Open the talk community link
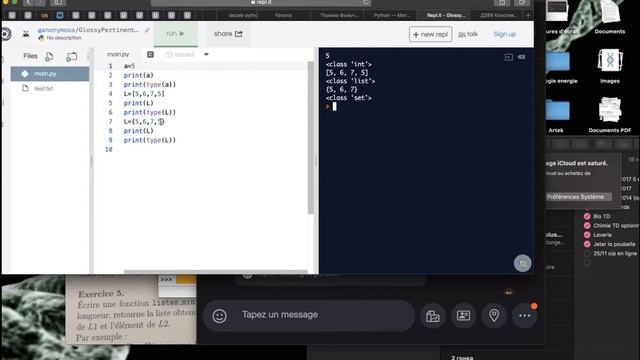 point(468,34)
